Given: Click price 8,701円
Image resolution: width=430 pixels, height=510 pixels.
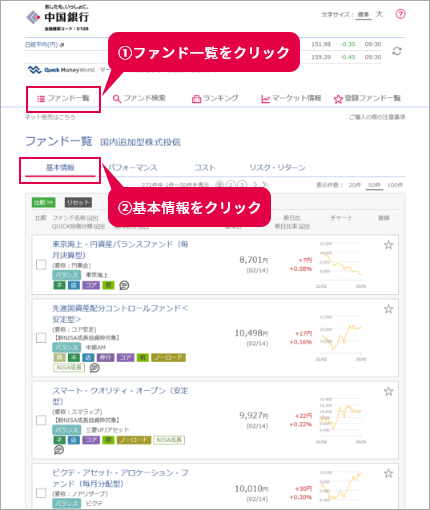Looking at the screenshot, I should click(254, 260).
